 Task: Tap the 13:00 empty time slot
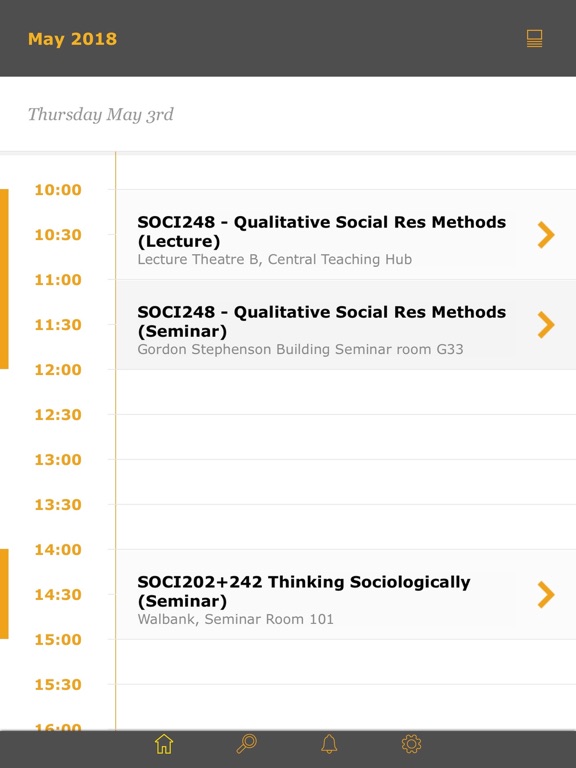[x=346, y=482]
